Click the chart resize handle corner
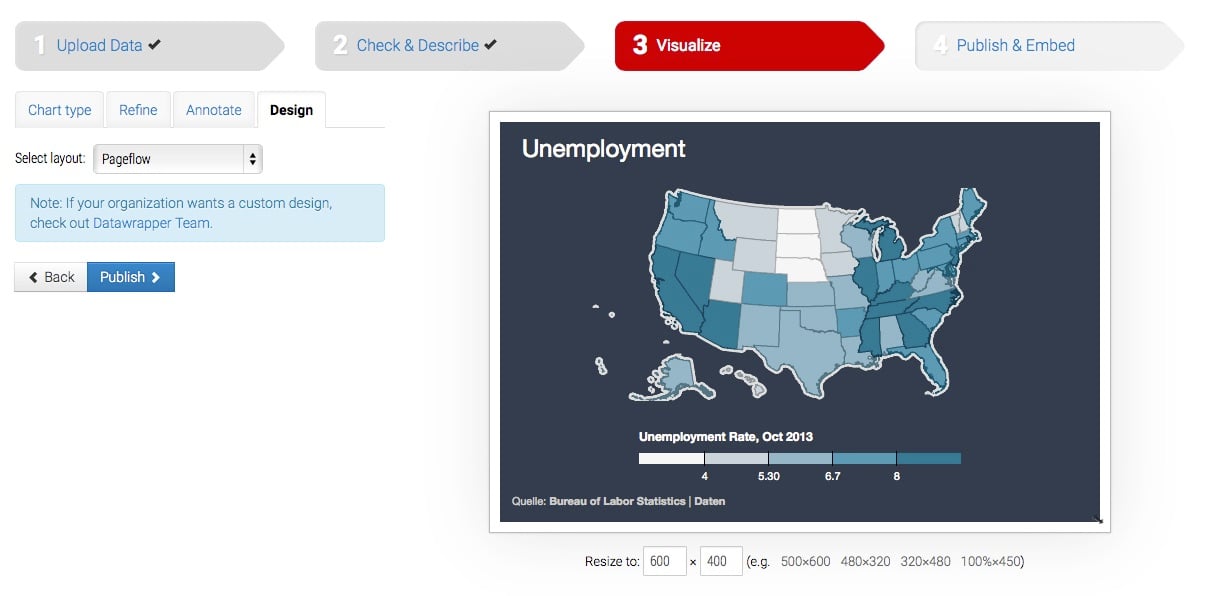1206x596 pixels. tap(1097, 518)
